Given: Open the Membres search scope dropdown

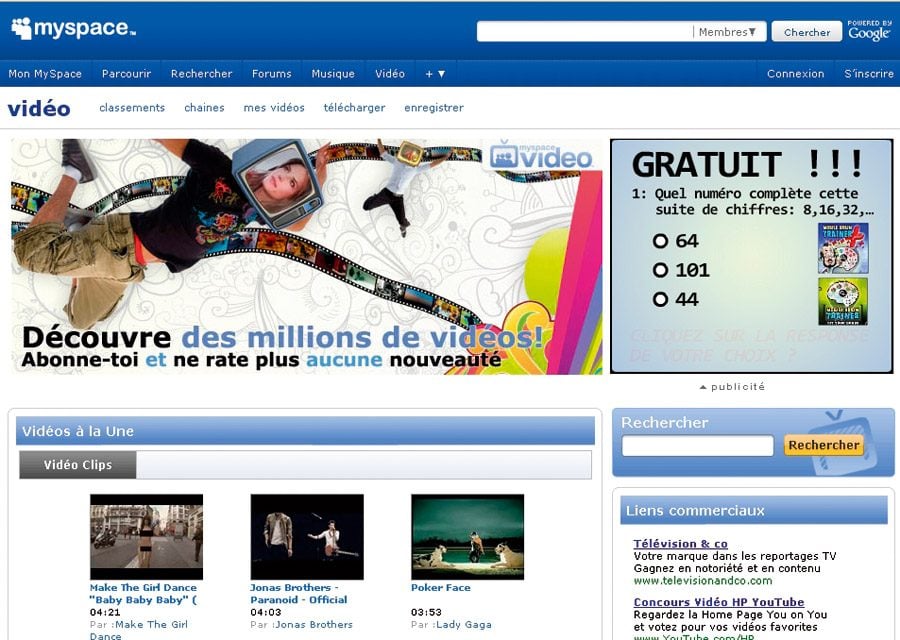Looking at the screenshot, I should [728, 32].
